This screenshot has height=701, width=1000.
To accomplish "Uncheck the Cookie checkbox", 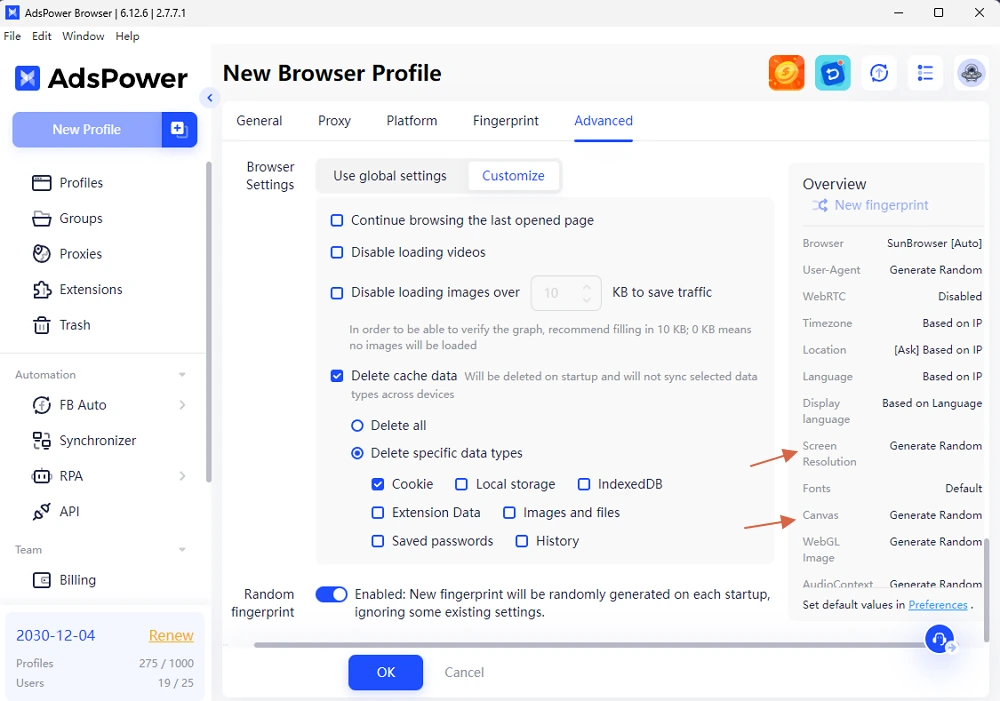I will (378, 484).
